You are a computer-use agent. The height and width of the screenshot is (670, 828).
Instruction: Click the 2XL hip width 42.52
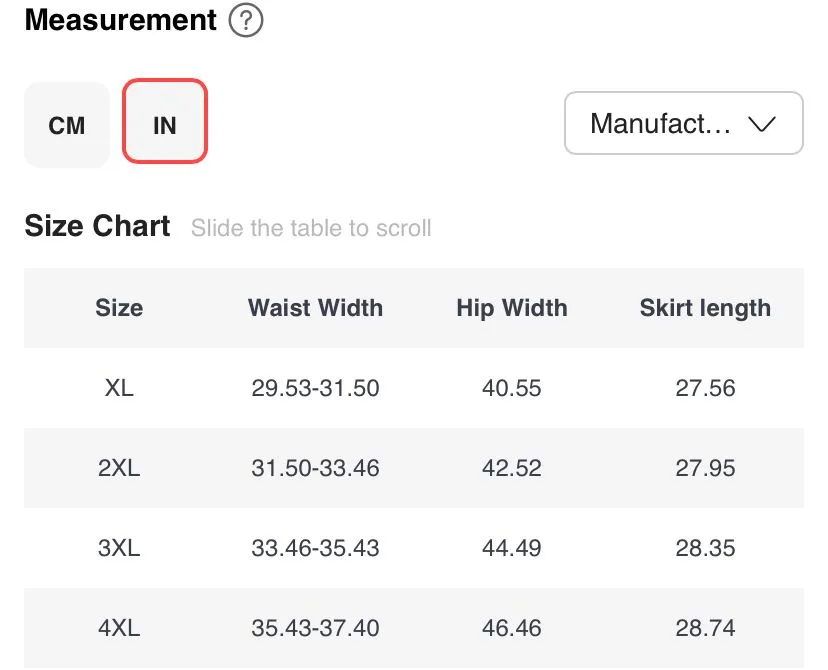point(512,468)
